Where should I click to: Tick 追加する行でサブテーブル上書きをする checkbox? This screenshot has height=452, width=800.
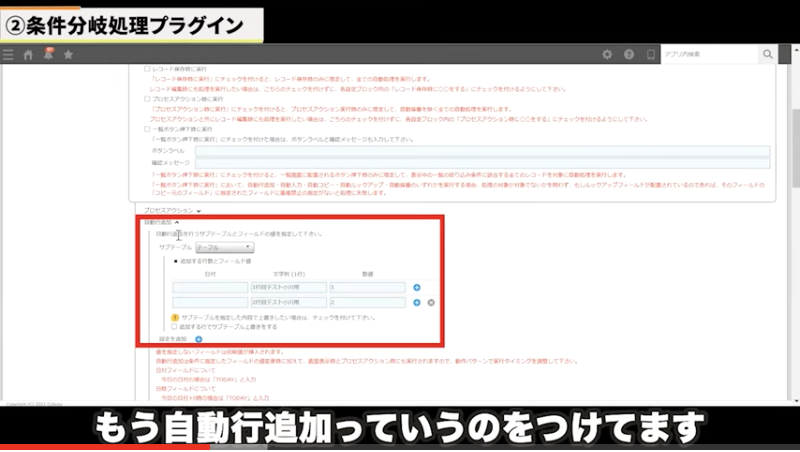pos(175,325)
